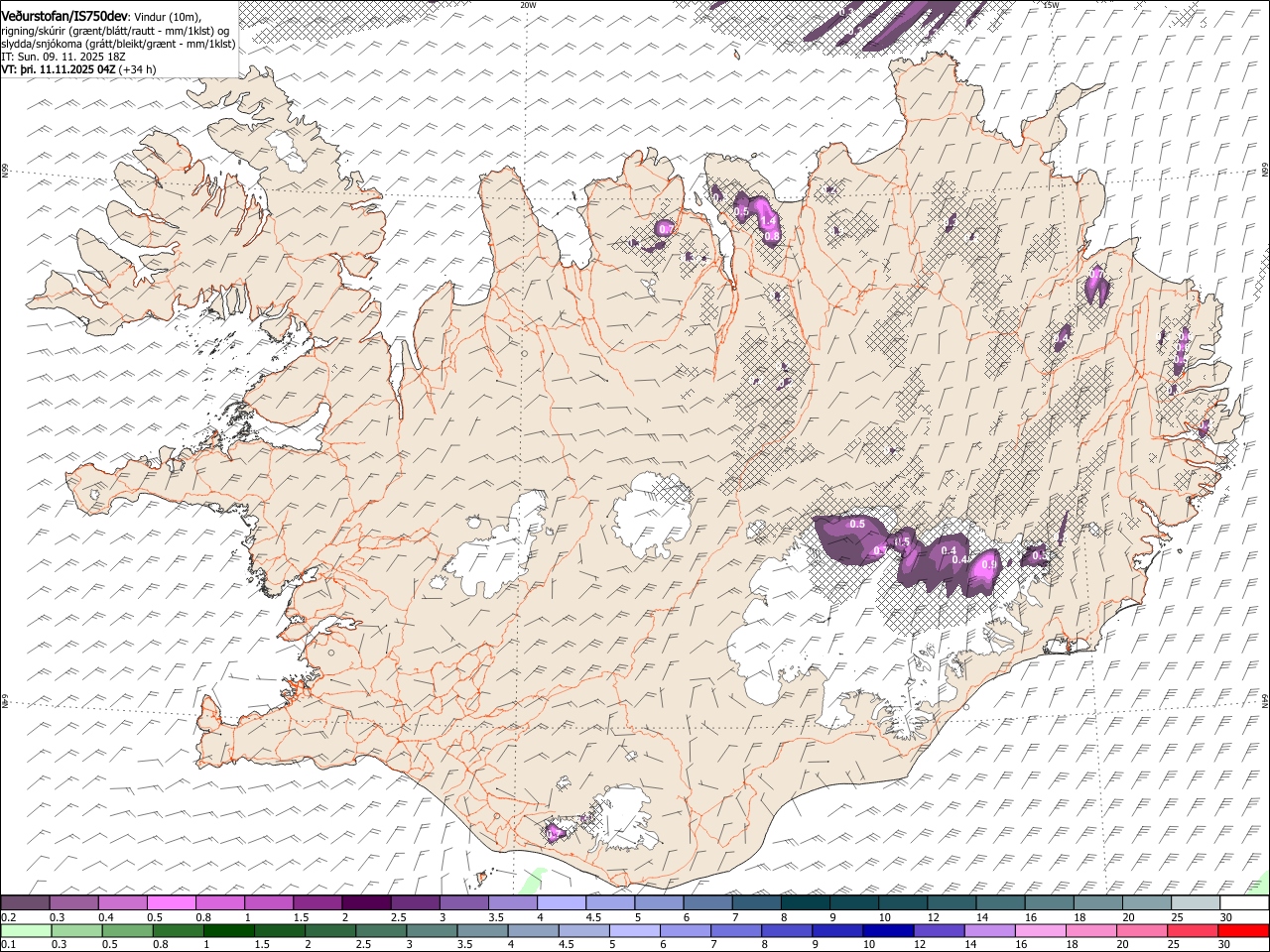Pick upper legend's bright pink 0.5 swatch

click(171, 903)
